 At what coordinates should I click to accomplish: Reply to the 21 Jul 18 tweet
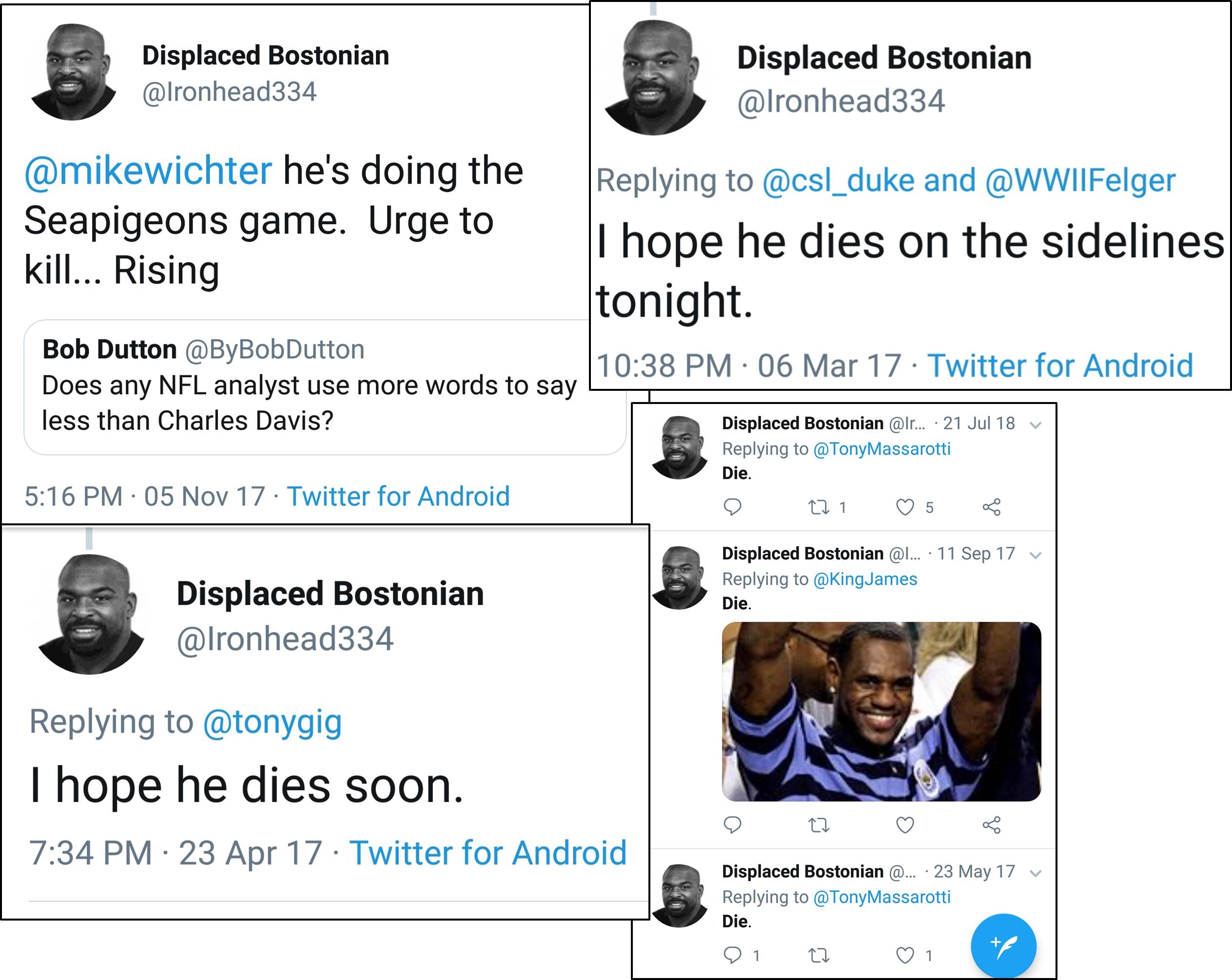[732, 506]
